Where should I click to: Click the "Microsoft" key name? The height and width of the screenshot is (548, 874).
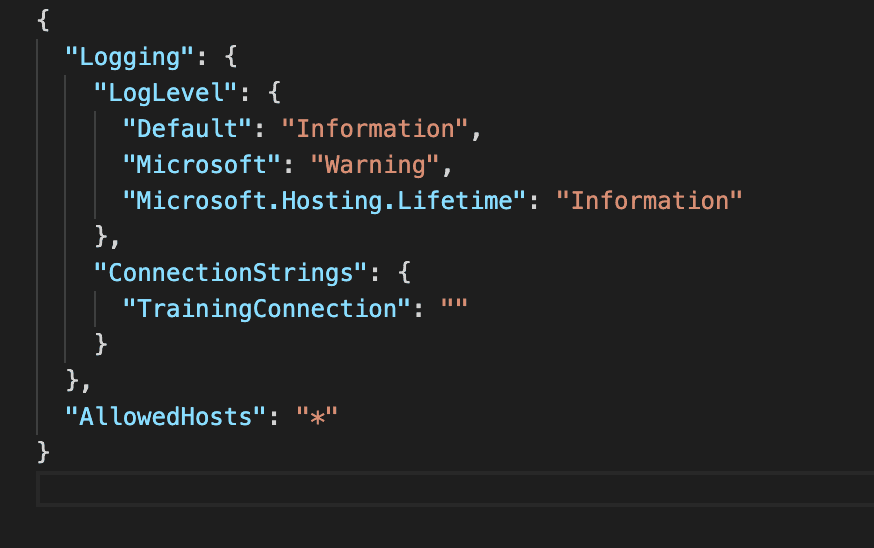[201, 165]
